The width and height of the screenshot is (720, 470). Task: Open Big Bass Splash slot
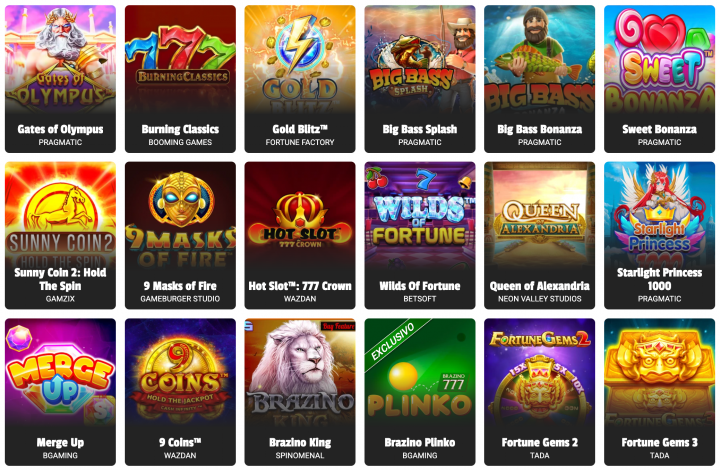click(420, 78)
